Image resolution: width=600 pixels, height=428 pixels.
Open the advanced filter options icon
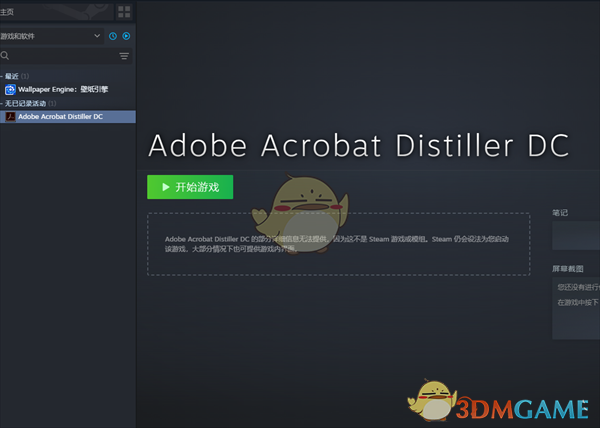pos(124,56)
